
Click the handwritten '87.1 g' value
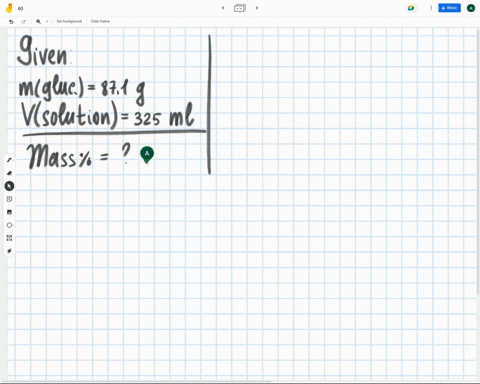tap(123, 91)
